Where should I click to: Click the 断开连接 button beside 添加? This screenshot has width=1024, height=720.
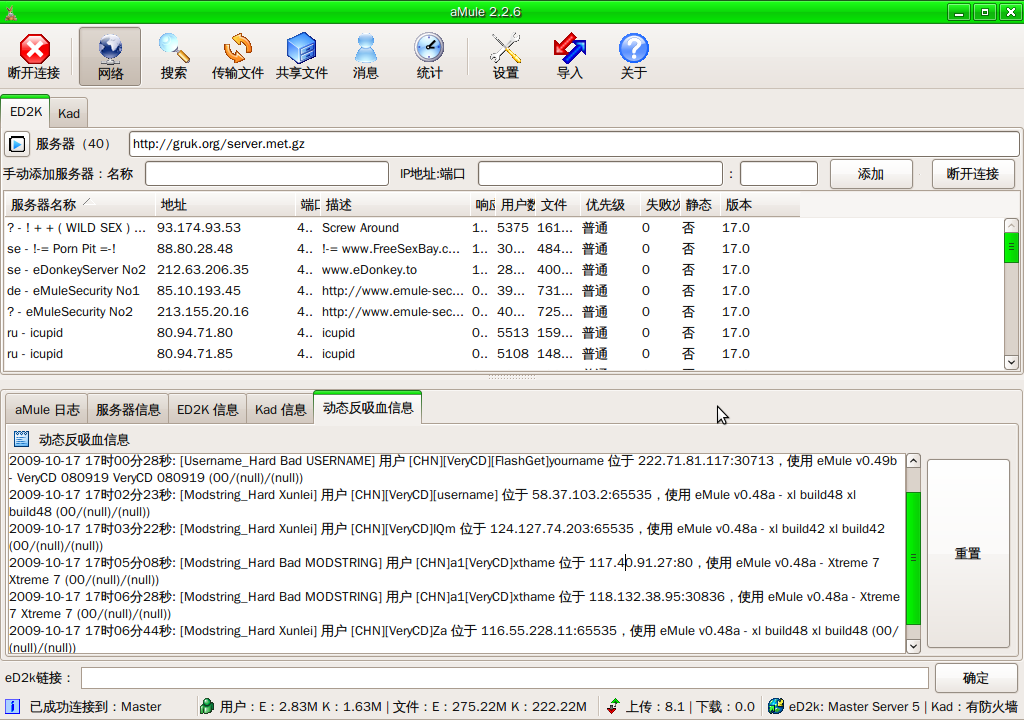[972, 174]
